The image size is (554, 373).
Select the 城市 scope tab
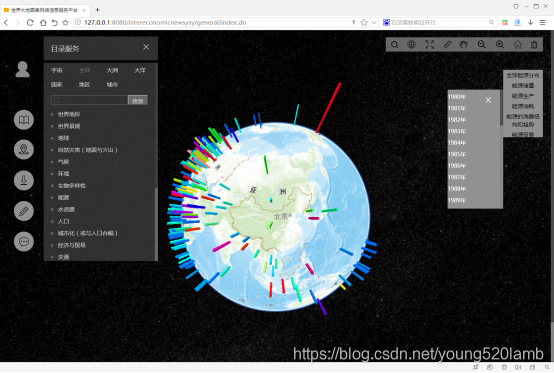112,84
